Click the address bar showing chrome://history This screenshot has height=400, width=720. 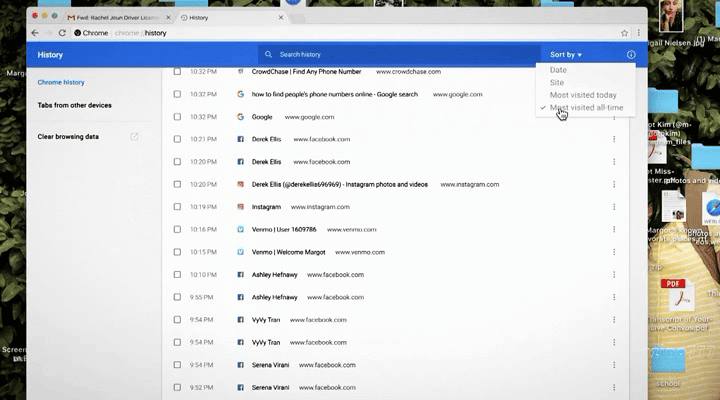pyautogui.click(x=344, y=33)
